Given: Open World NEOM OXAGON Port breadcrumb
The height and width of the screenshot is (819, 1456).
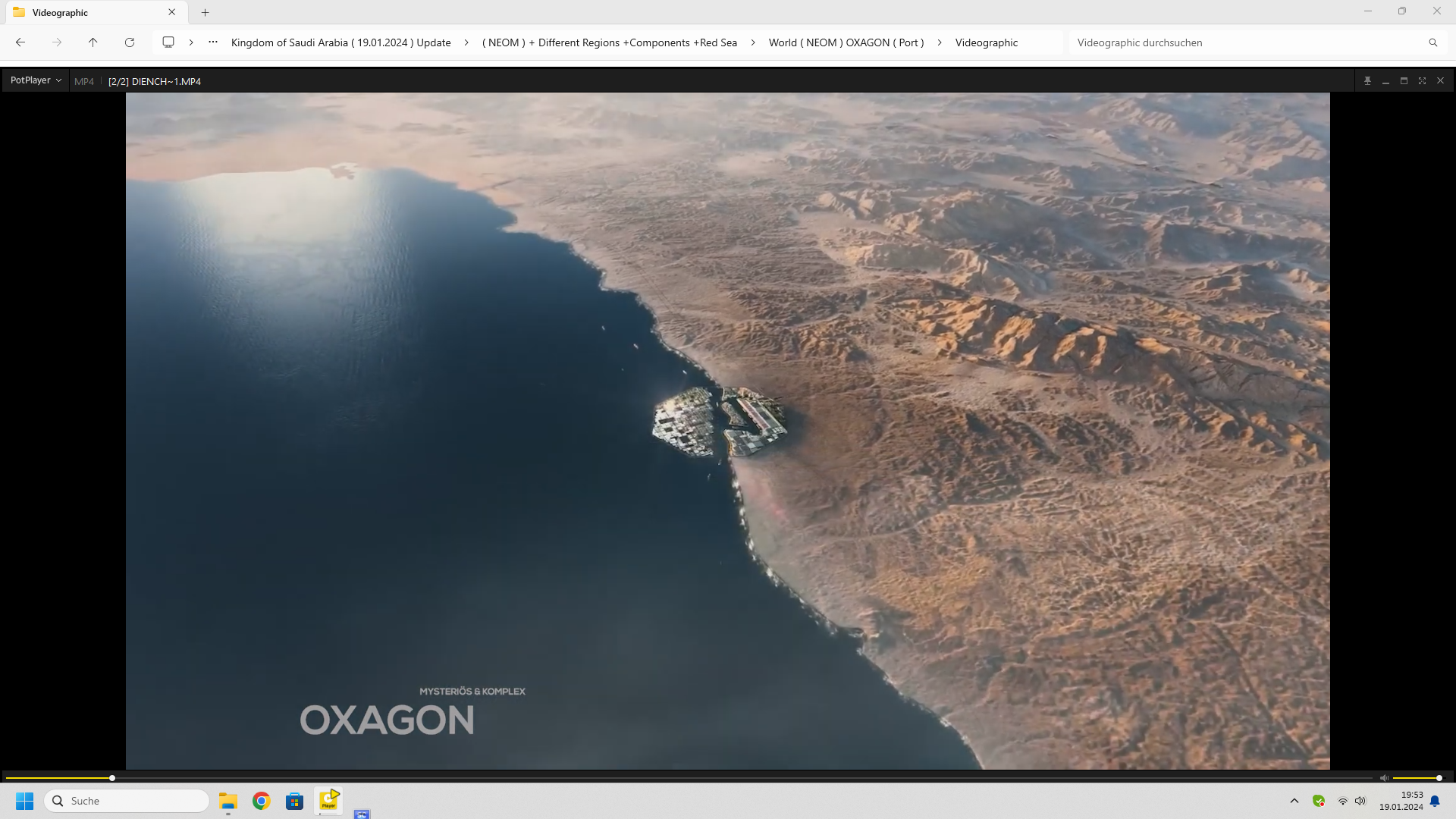Looking at the screenshot, I should click(x=846, y=42).
